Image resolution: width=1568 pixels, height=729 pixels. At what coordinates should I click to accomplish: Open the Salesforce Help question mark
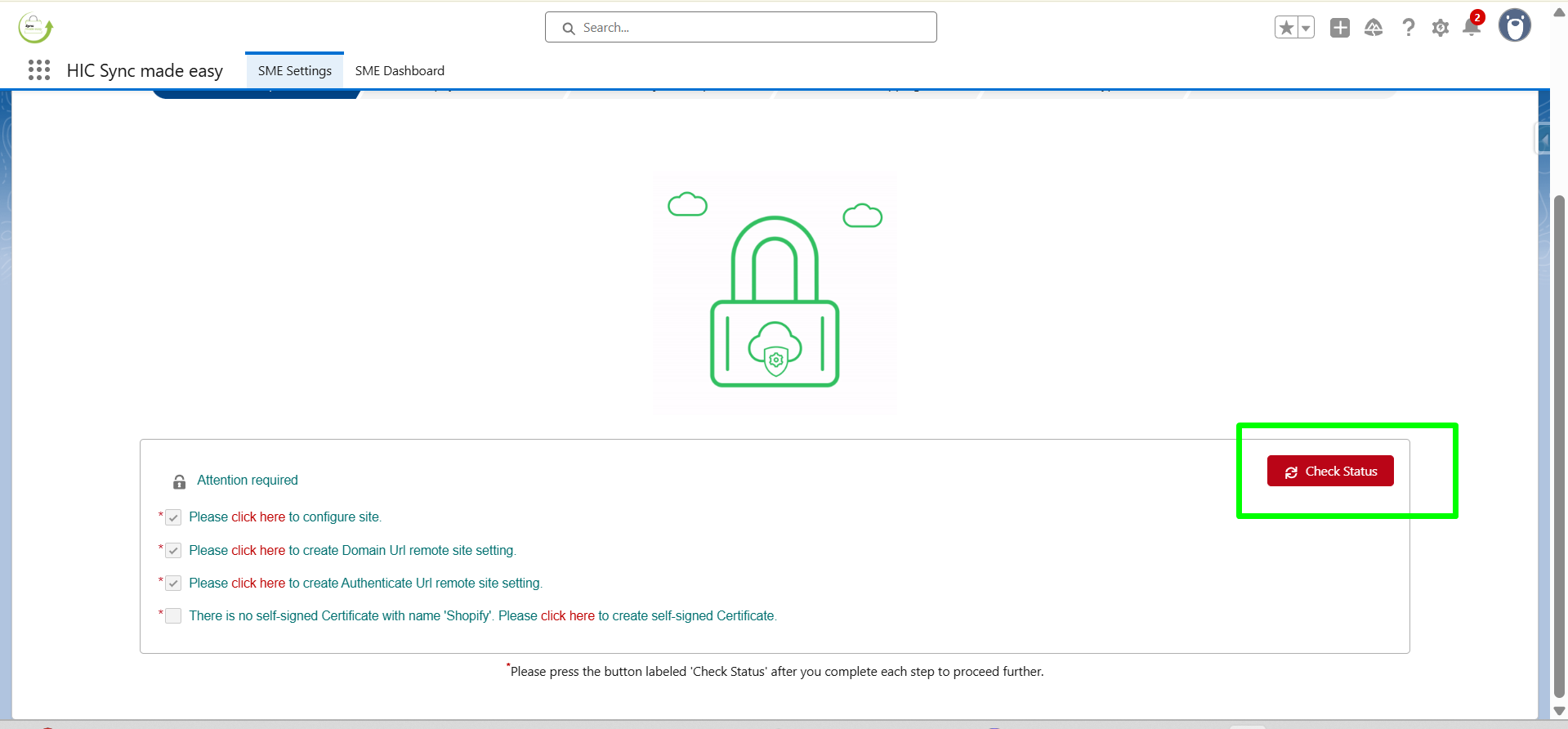coord(1408,28)
